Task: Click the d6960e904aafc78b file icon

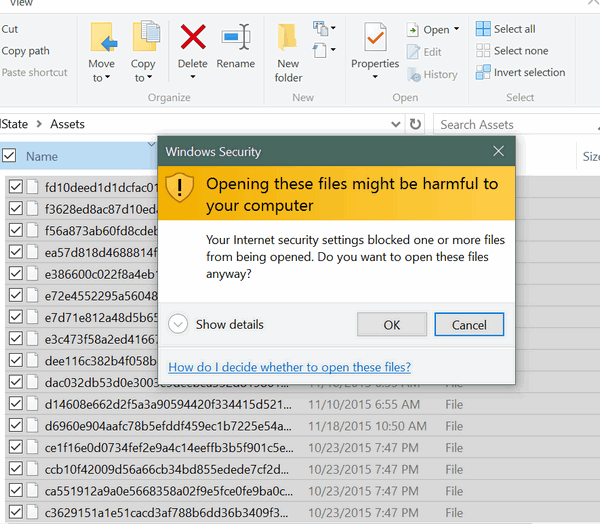Action: click(33, 425)
